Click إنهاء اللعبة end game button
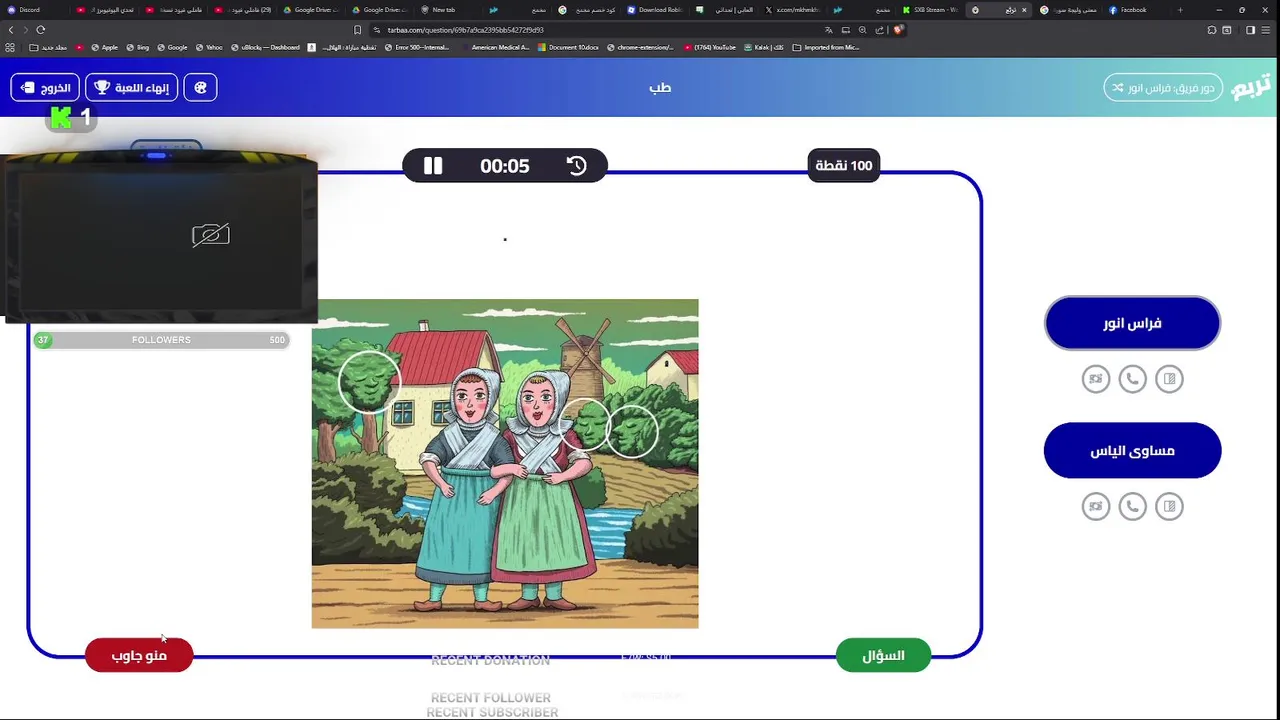Viewport: 1280px width, 720px height. click(131, 87)
